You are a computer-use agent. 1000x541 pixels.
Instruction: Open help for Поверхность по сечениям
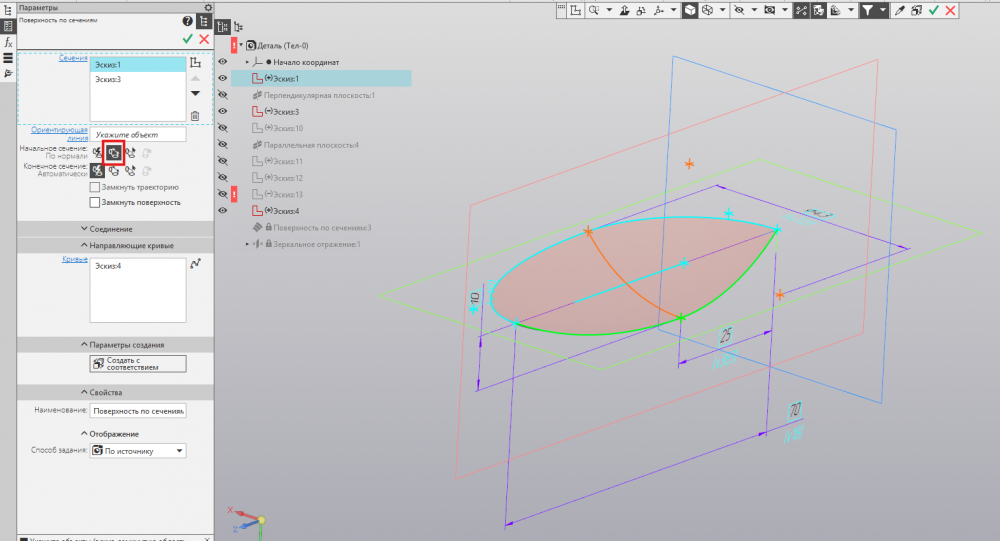(x=187, y=21)
